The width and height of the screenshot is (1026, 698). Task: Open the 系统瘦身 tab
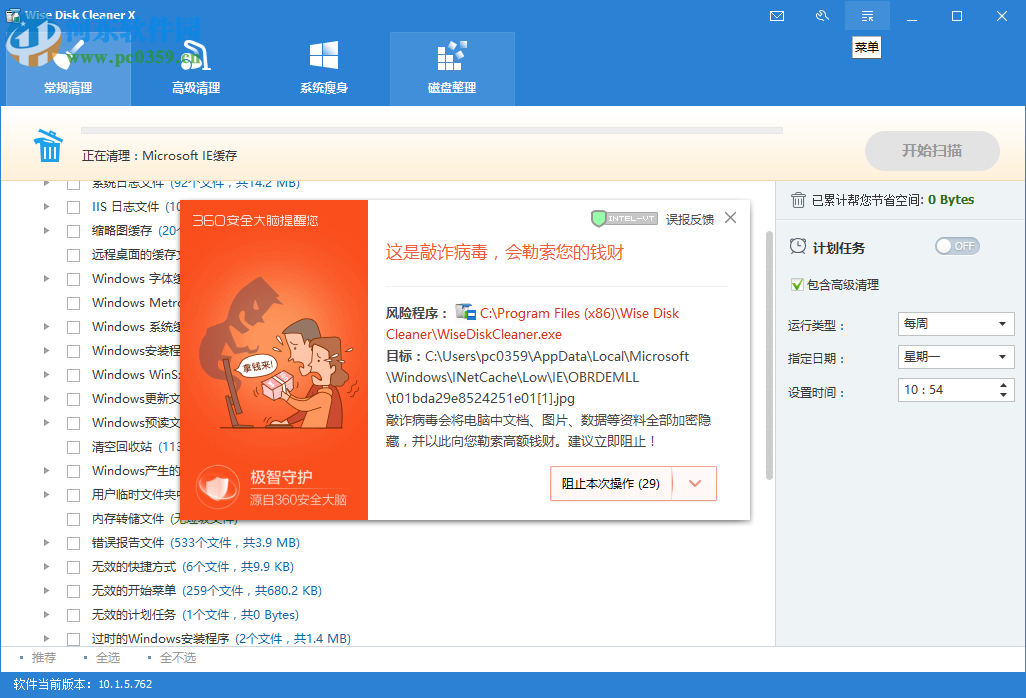pos(324,69)
